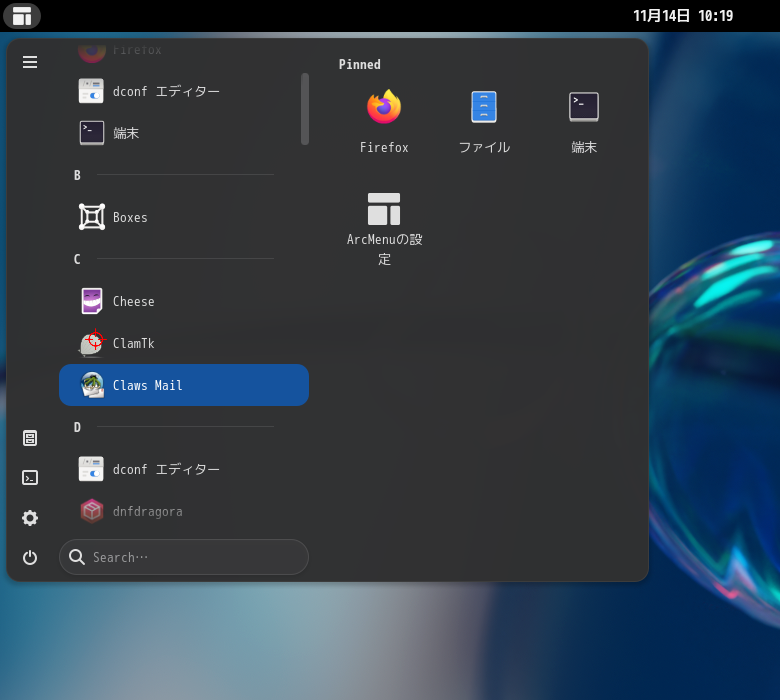The image size is (780, 700).
Task: Launch ClamTk virus scanner
Action: tap(184, 343)
